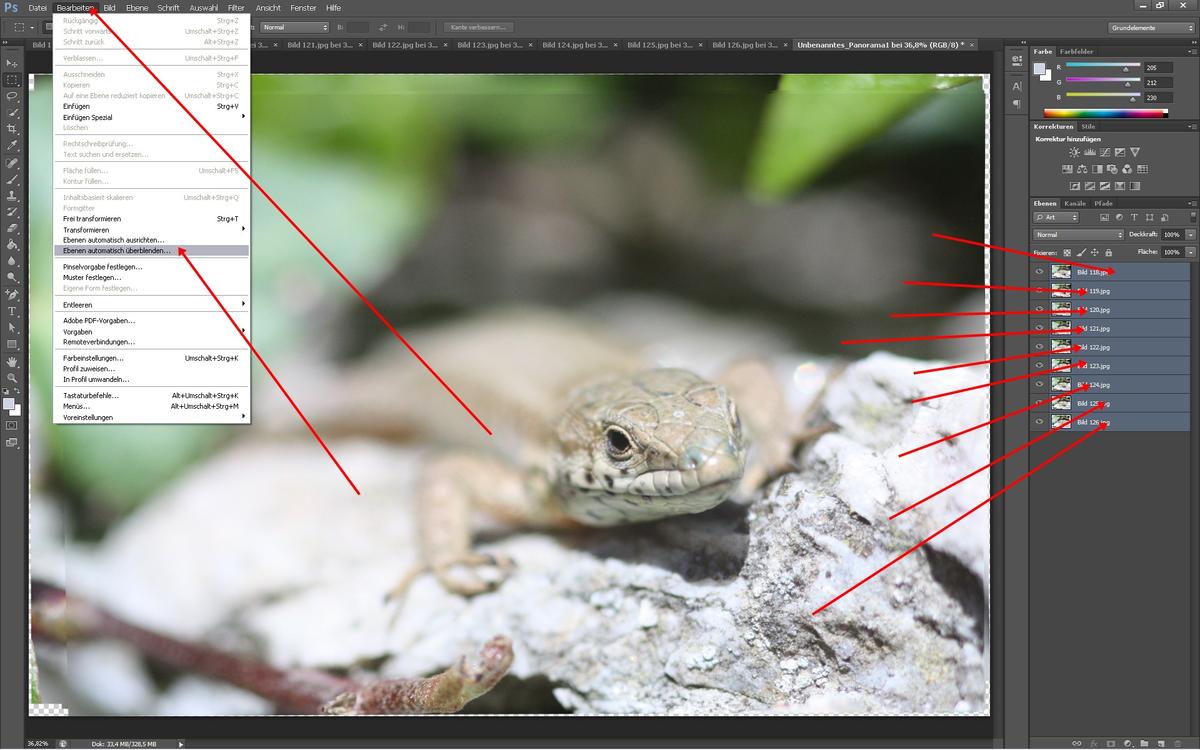The height and width of the screenshot is (750, 1200).
Task: Delete layer with trash icon
Action: click(1178, 743)
